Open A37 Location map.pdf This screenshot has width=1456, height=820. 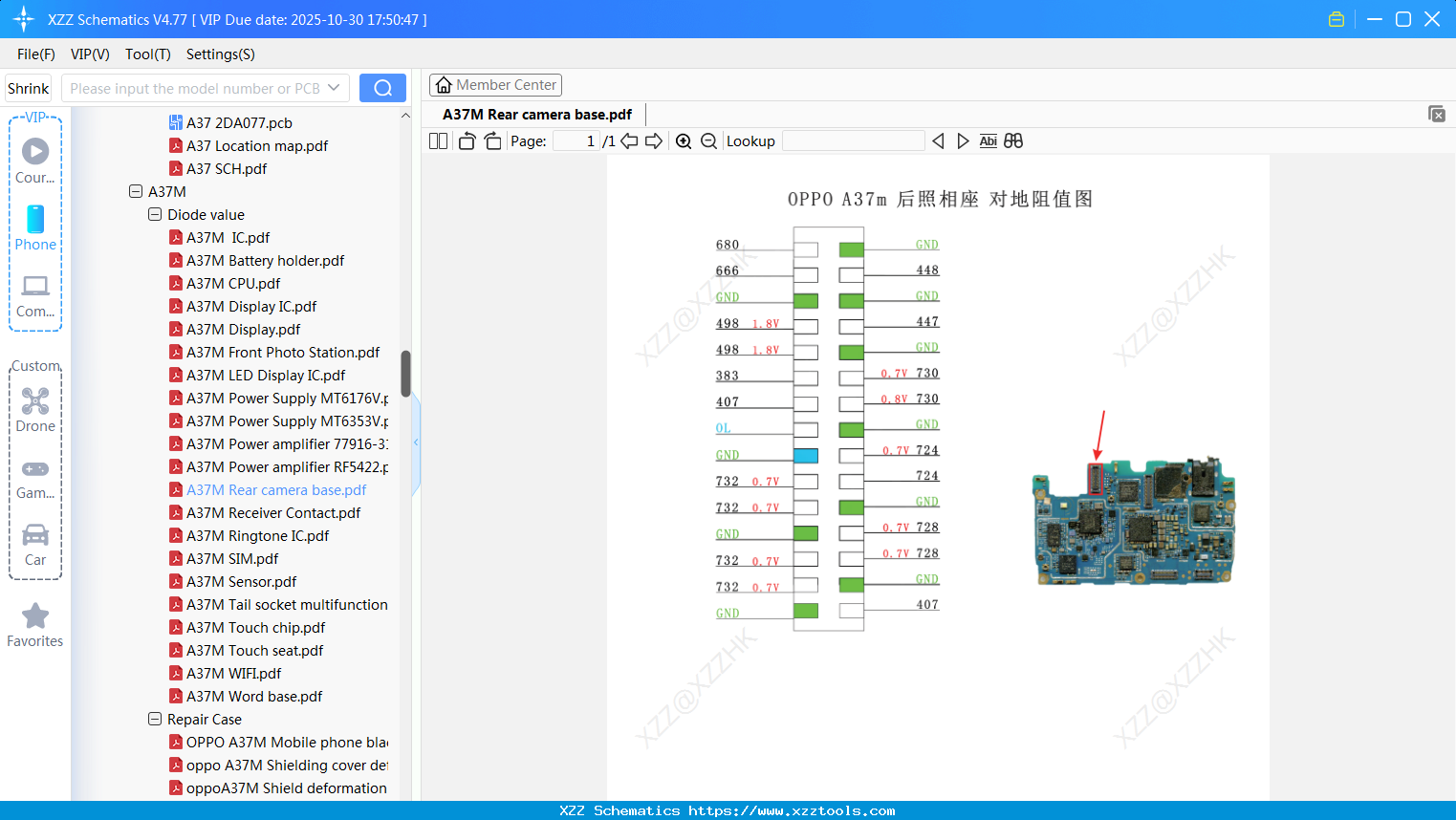257,145
